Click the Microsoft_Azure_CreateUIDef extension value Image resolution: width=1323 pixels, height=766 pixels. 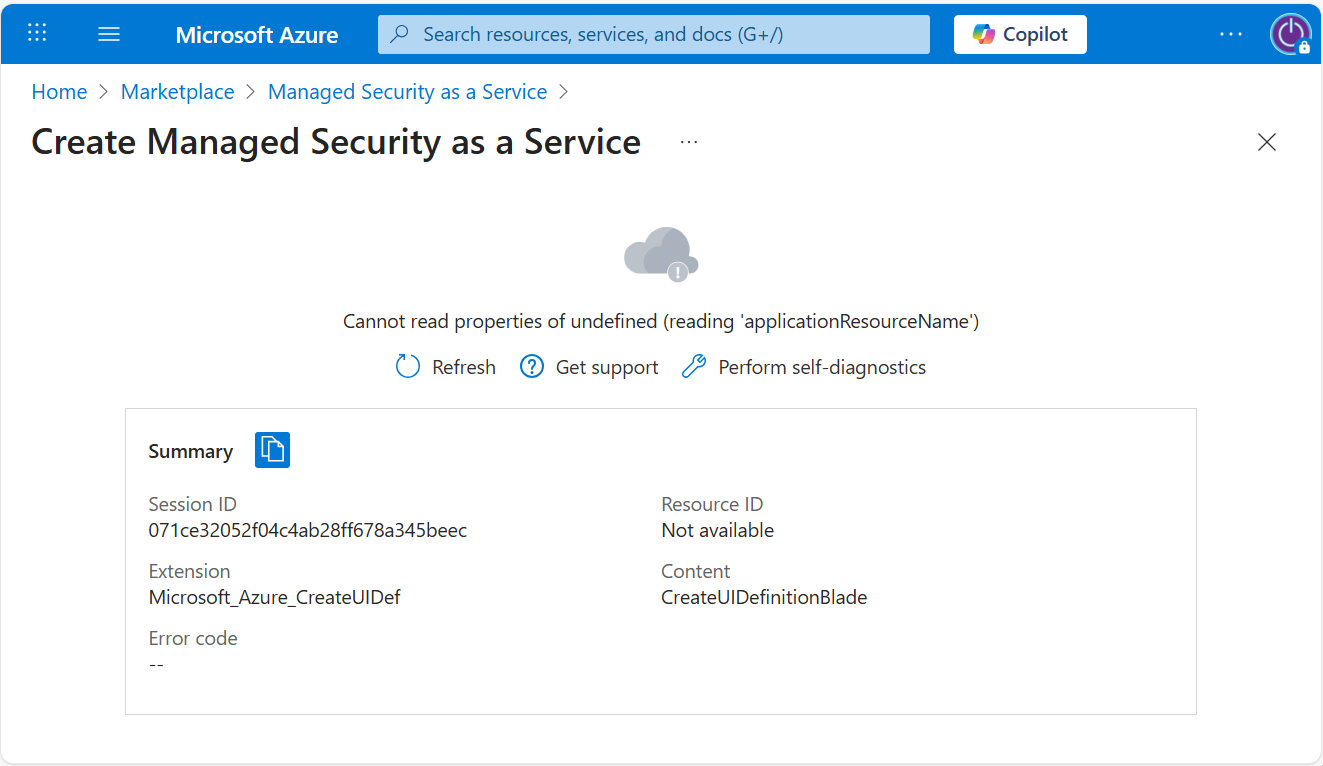tap(274, 597)
